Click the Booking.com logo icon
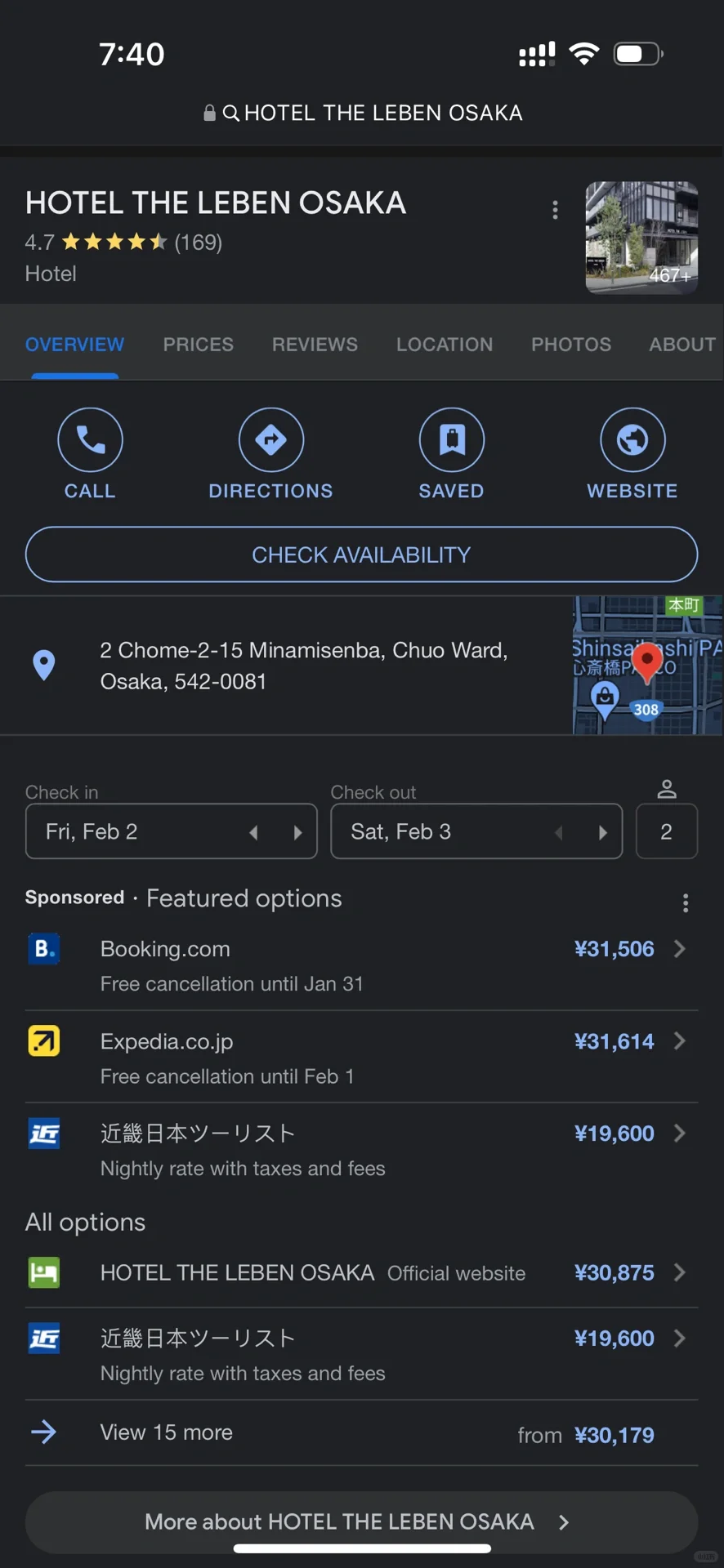724x1568 pixels. point(44,949)
